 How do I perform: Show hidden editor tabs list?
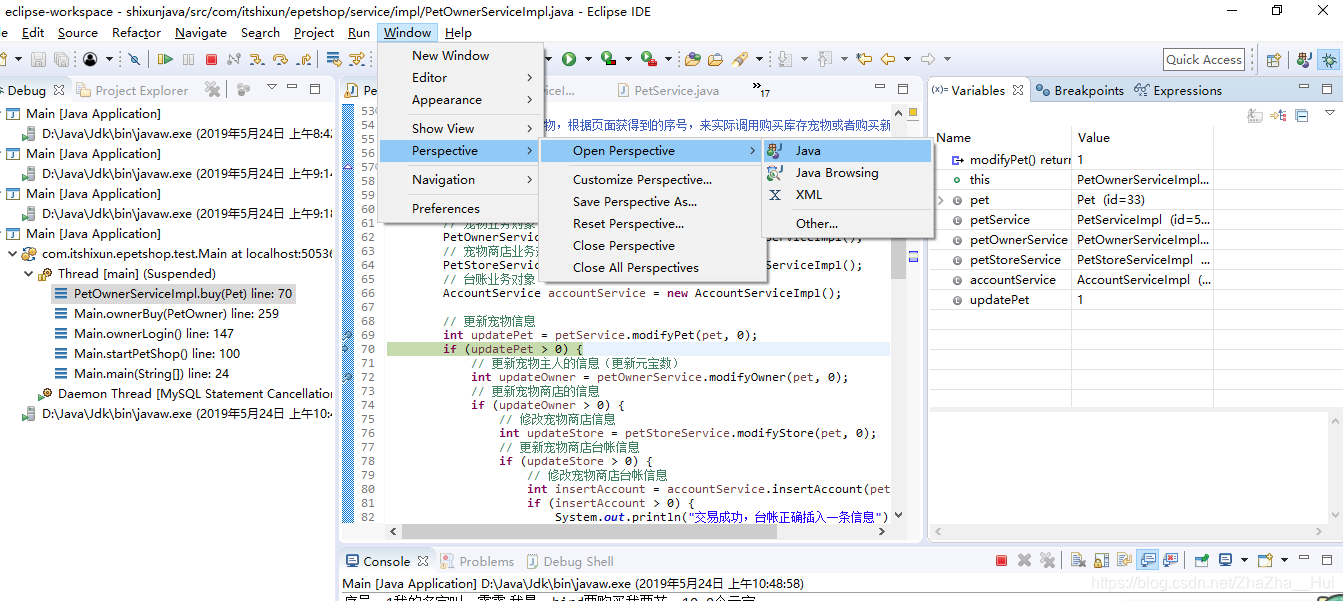[x=761, y=89]
